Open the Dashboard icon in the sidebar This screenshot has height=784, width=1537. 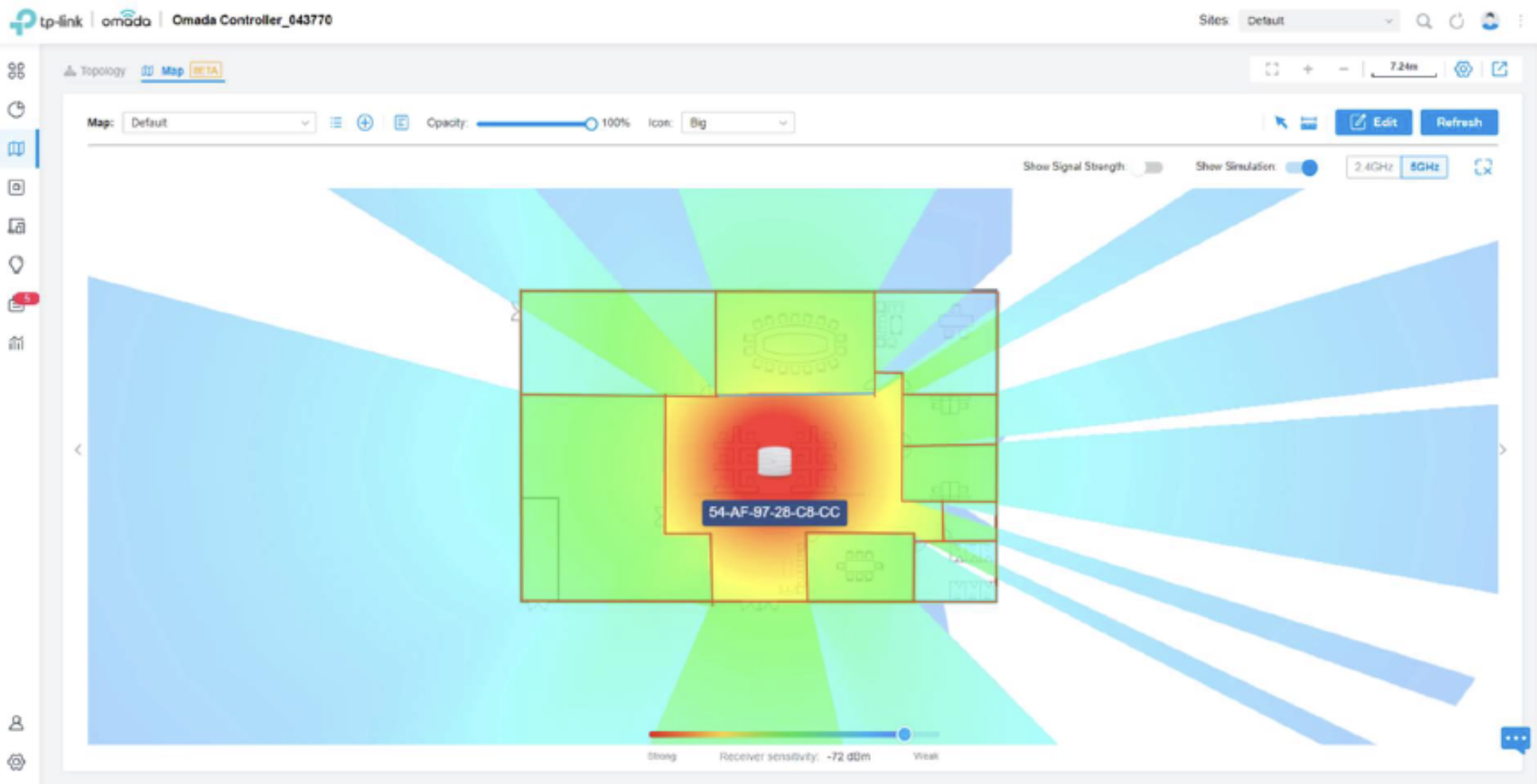tap(17, 71)
